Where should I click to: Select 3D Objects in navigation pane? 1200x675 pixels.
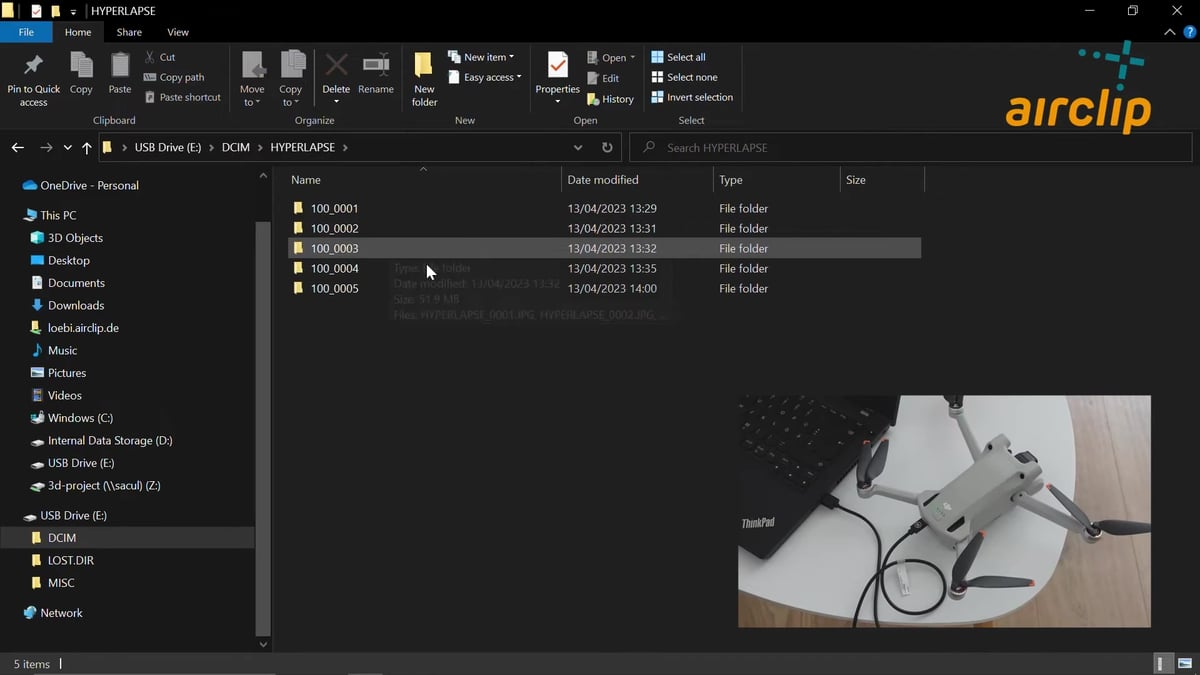click(x=75, y=238)
